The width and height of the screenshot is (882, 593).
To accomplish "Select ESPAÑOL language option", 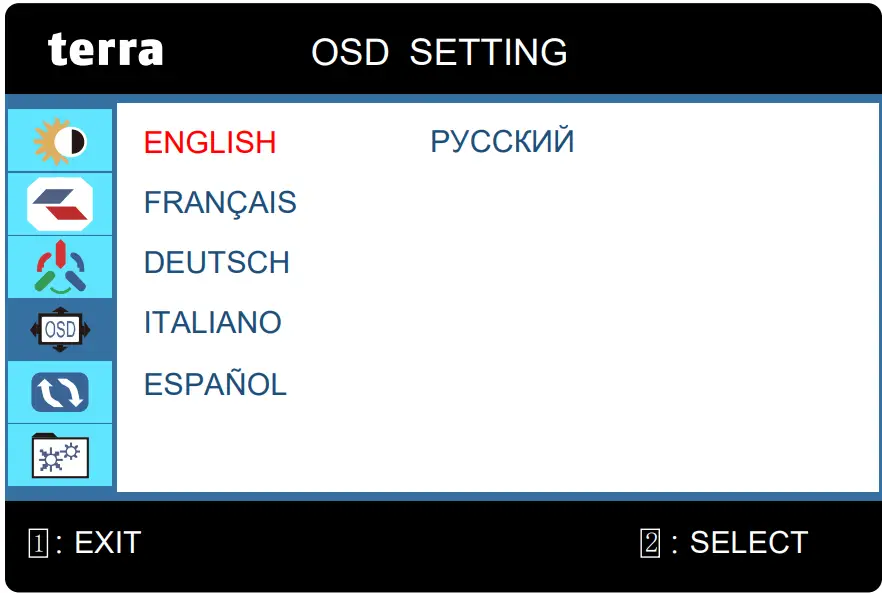I will click(x=215, y=384).
